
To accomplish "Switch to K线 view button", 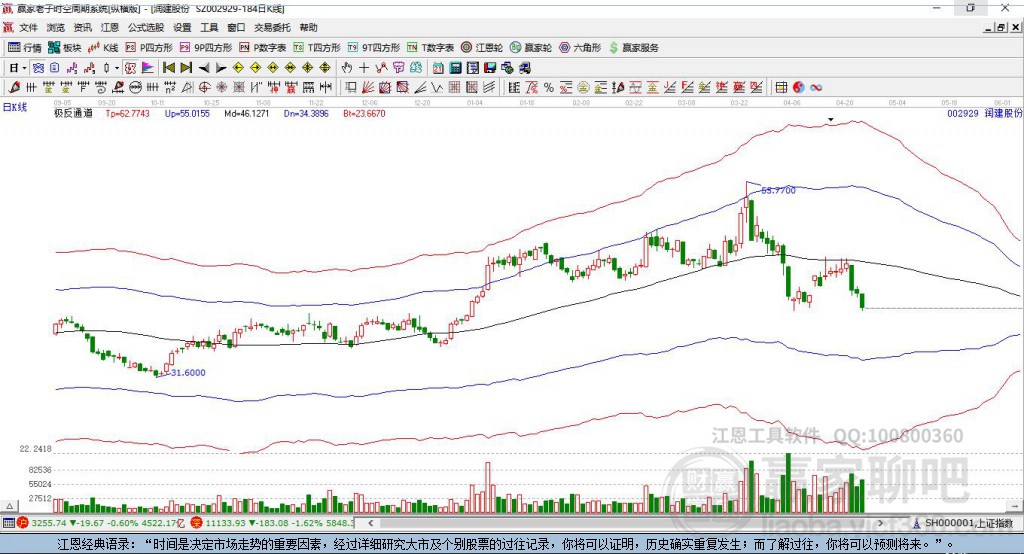I will pyautogui.click(x=103, y=48).
